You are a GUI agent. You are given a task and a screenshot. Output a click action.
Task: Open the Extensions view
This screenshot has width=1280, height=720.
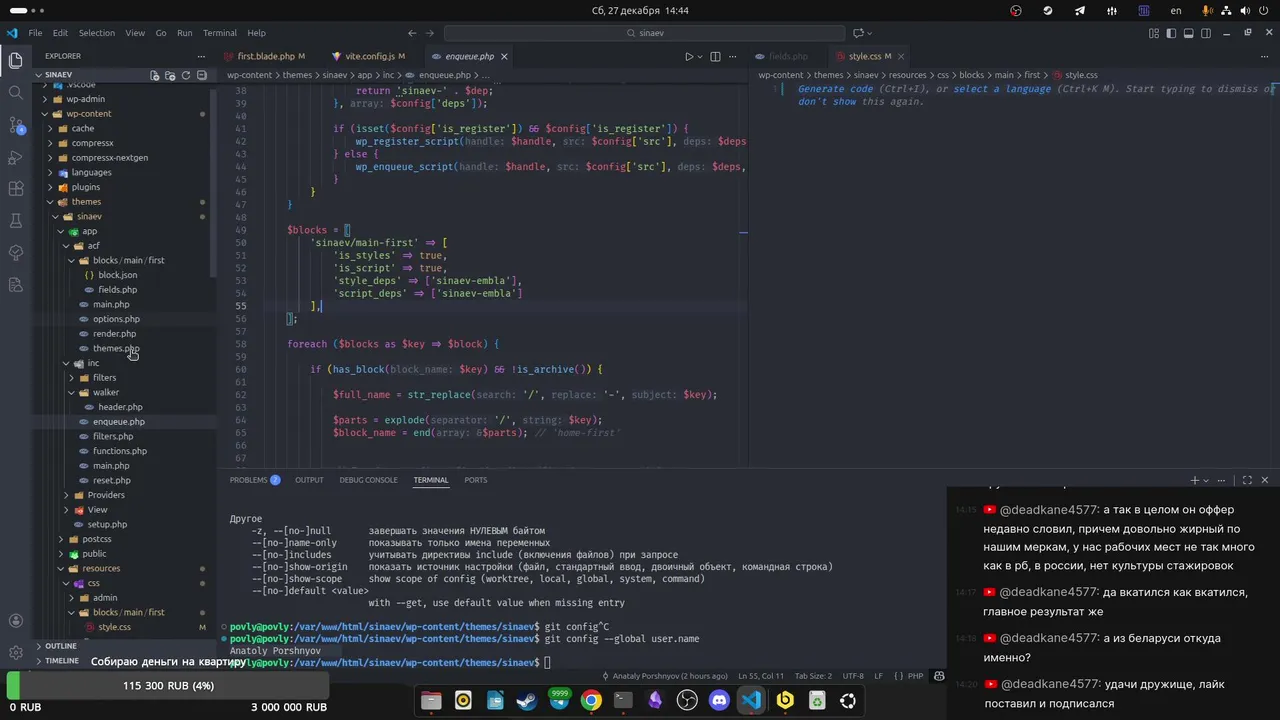(x=16, y=189)
